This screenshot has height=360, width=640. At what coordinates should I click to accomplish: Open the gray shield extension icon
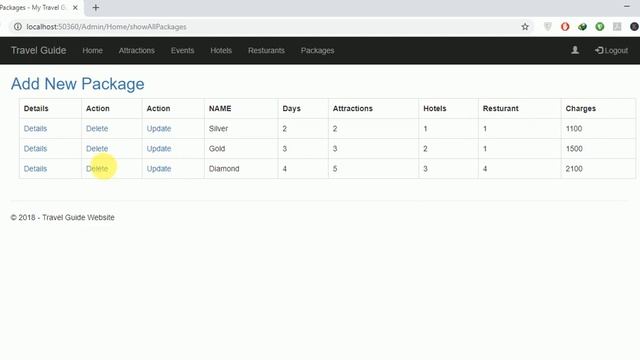[548, 27]
